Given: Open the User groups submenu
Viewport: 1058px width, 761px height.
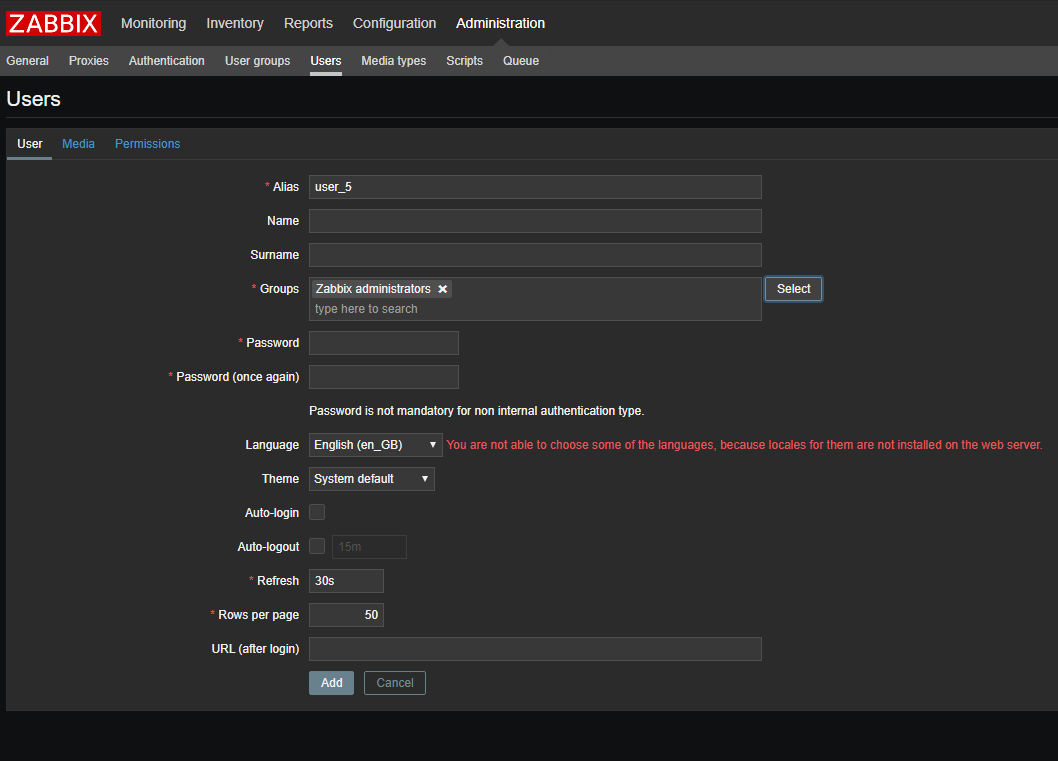Looking at the screenshot, I should pos(257,61).
